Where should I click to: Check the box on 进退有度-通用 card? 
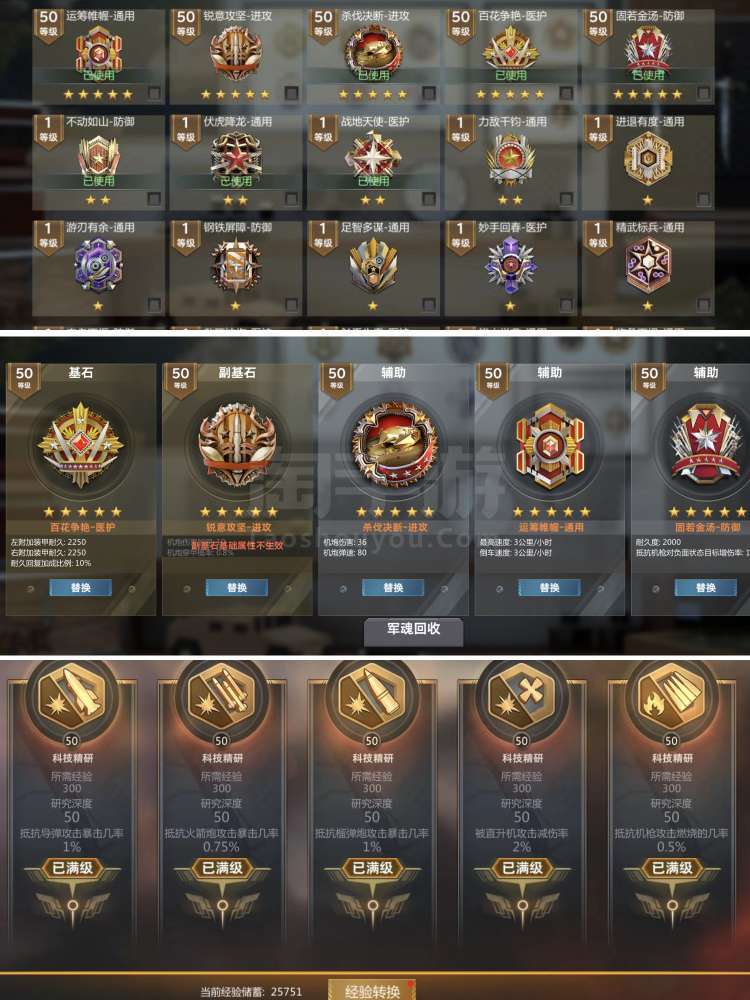[703, 200]
